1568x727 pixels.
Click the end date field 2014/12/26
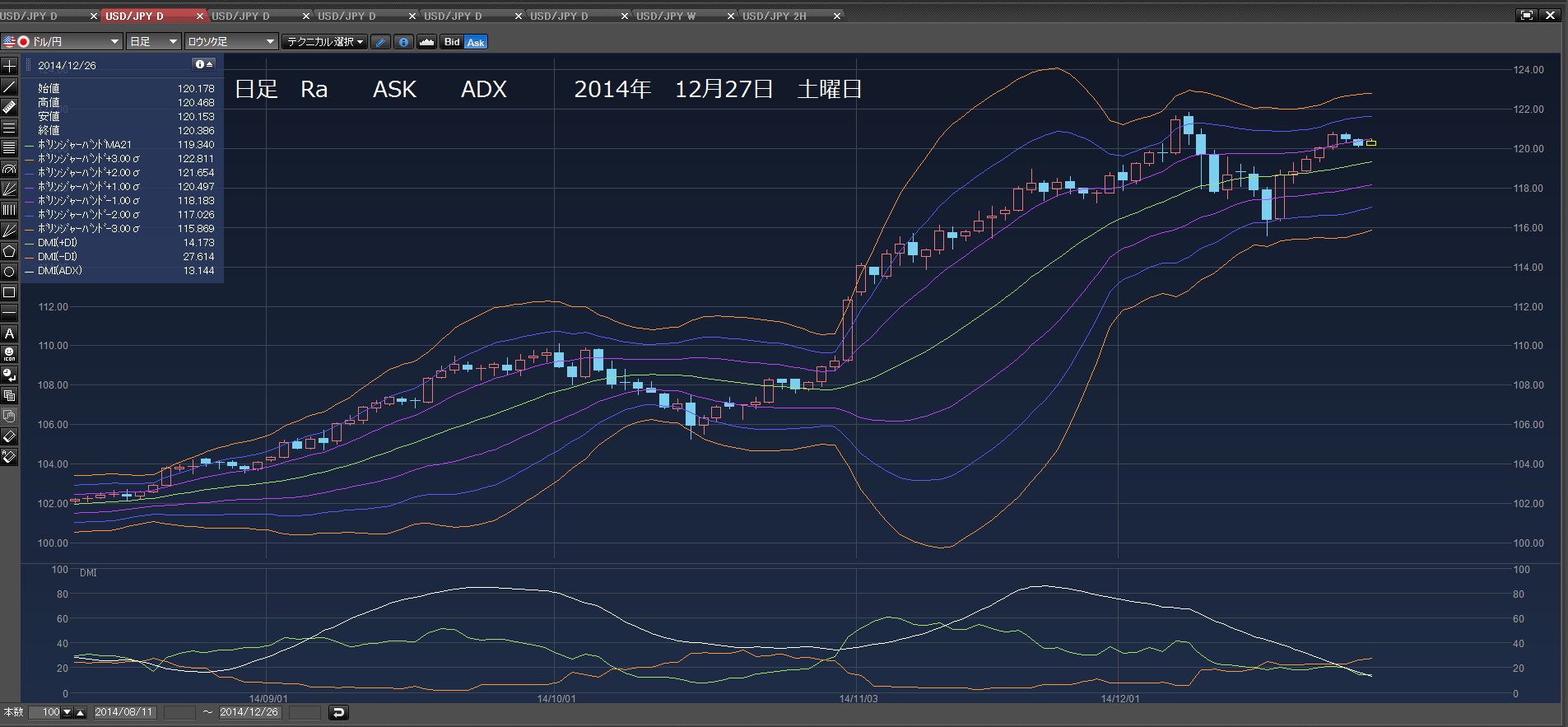pos(249,712)
